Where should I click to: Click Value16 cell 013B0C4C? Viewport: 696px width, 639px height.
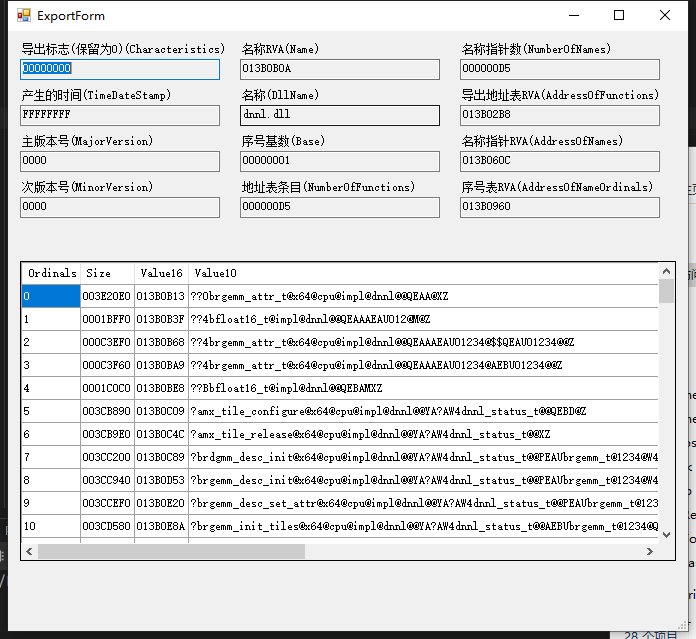162,434
